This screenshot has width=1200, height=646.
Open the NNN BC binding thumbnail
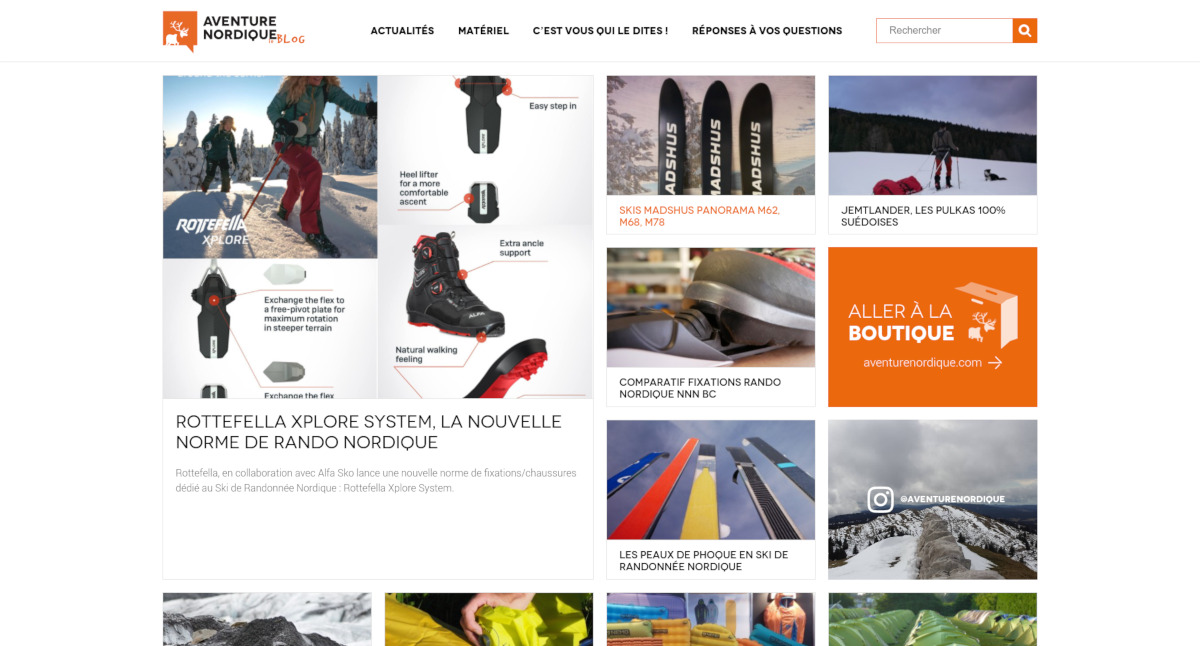[x=711, y=307]
